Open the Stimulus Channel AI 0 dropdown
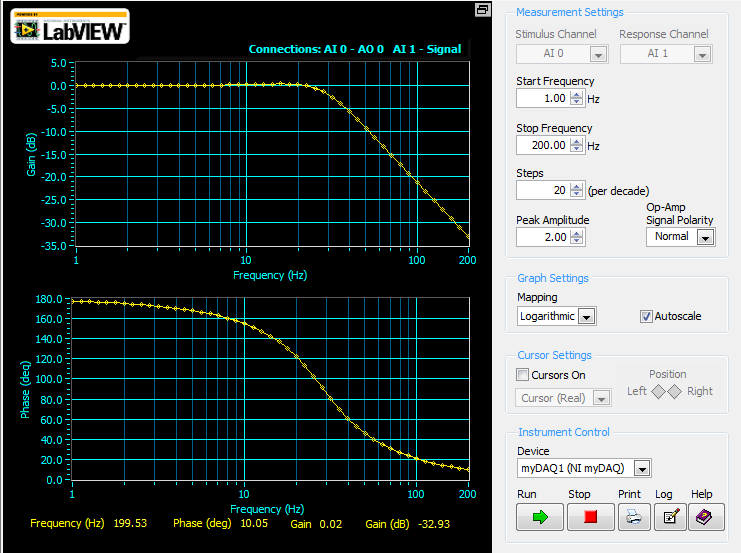Screen dimensions: 741x553 tap(598, 54)
